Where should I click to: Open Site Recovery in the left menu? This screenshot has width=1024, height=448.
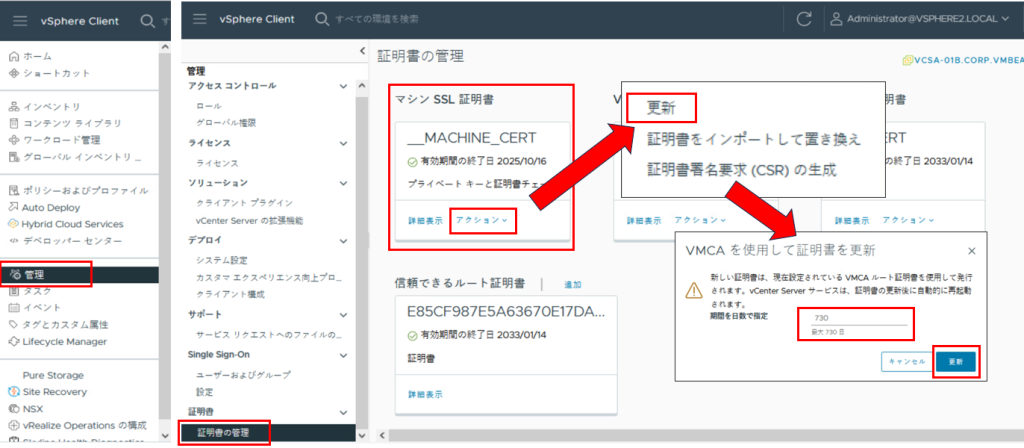(x=48, y=392)
